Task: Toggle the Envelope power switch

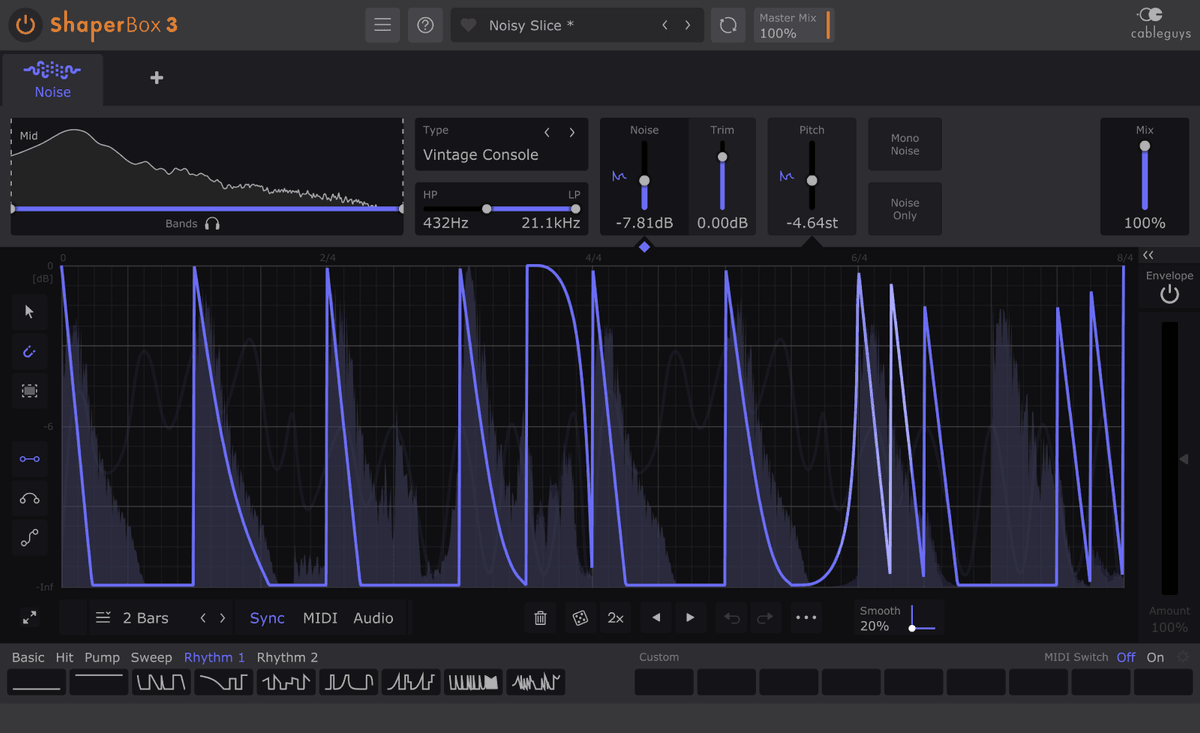Action: [1169, 293]
